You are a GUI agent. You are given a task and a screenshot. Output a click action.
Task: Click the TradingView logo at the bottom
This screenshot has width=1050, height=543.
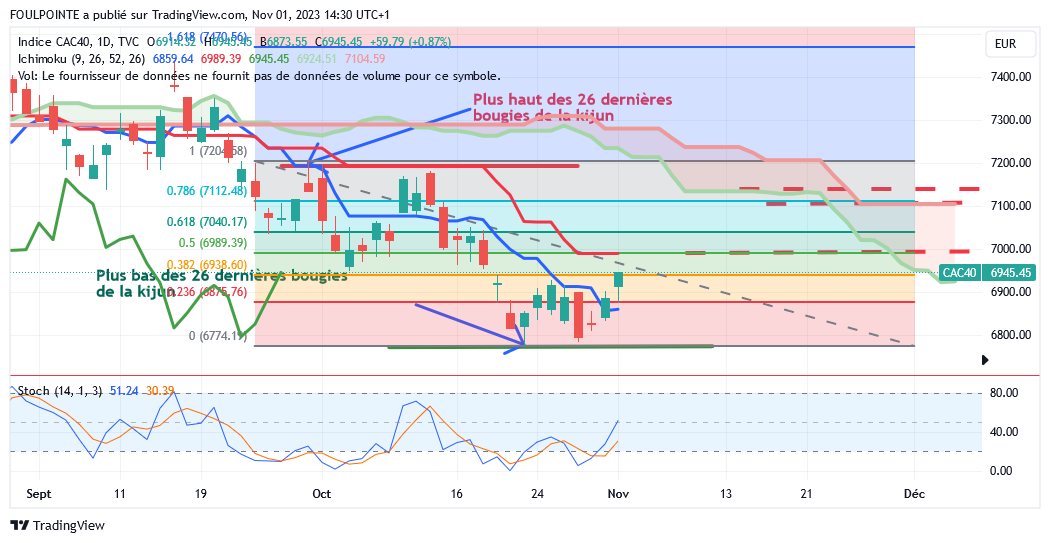coord(58,526)
